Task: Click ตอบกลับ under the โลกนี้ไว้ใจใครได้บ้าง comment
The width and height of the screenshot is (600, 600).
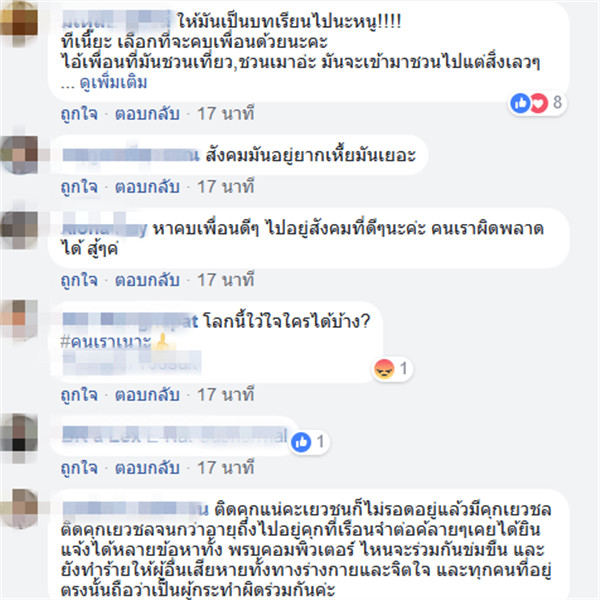Action: click(147, 395)
